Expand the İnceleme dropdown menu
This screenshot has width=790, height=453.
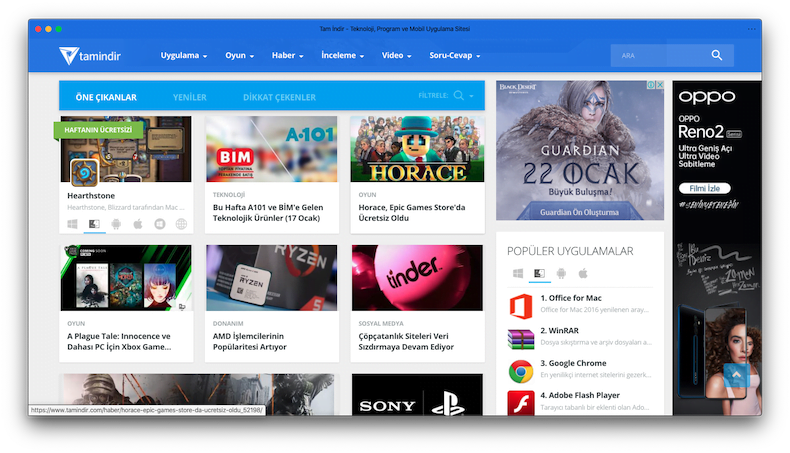point(342,55)
